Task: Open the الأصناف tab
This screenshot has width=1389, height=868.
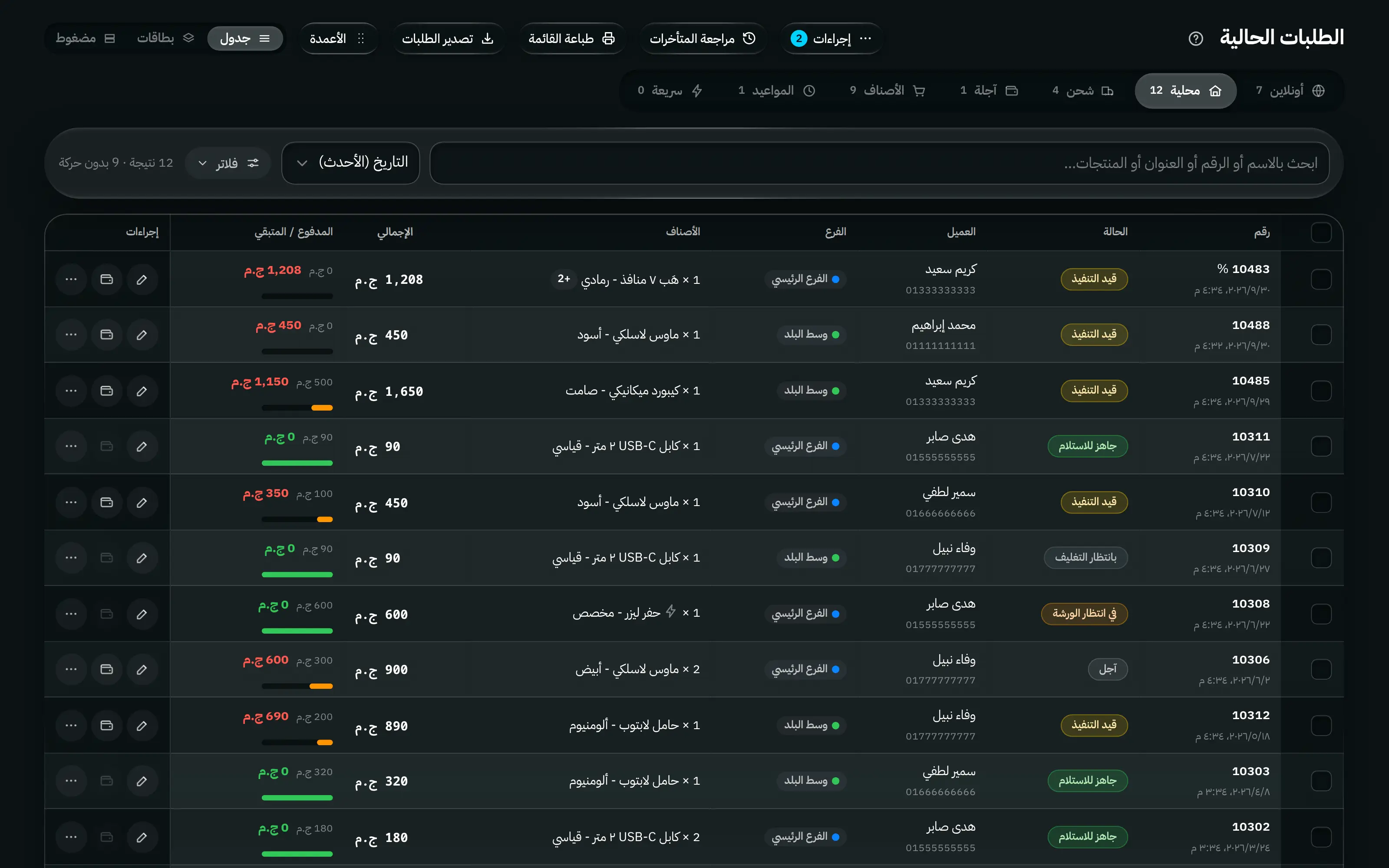Action: [887, 91]
